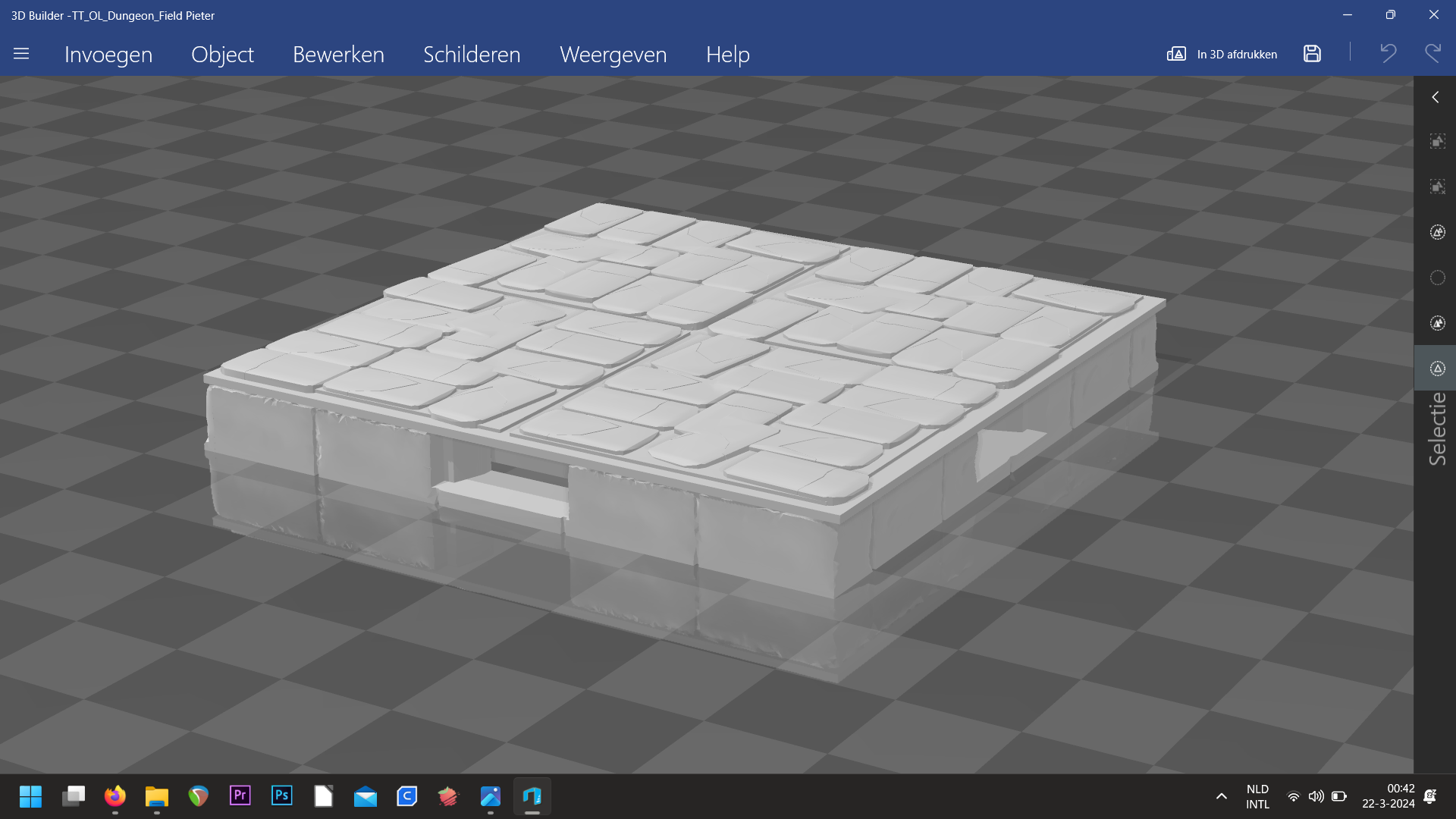Redo the last action

pos(1432,53)
